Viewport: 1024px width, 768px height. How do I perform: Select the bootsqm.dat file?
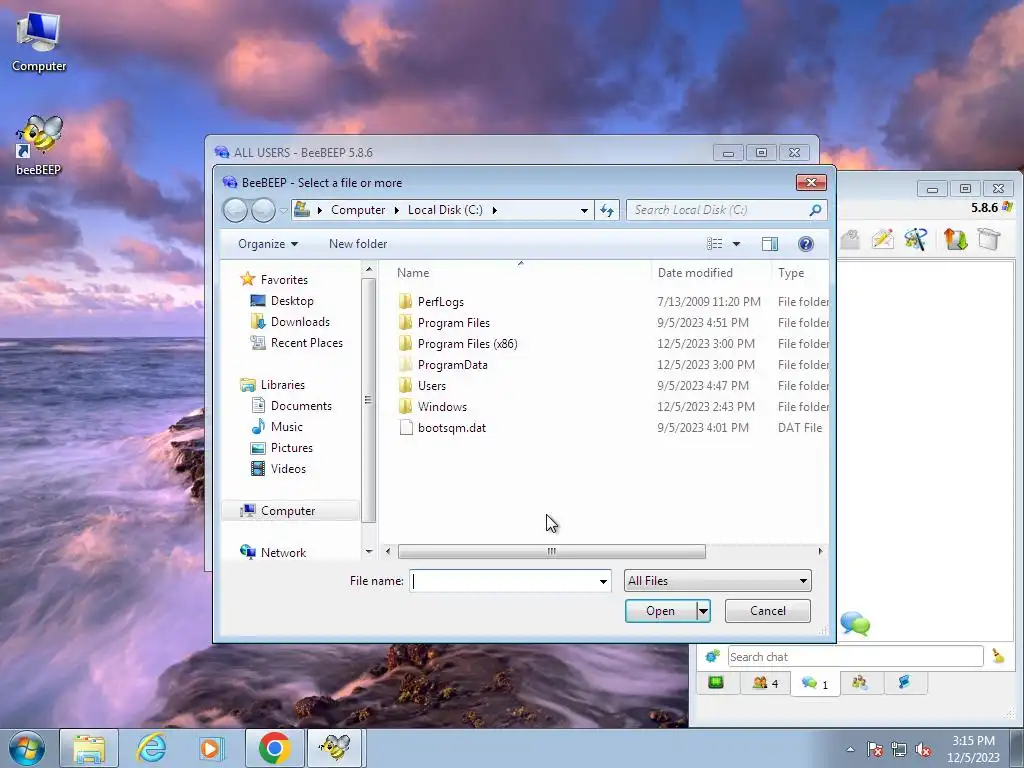(451, 428)
